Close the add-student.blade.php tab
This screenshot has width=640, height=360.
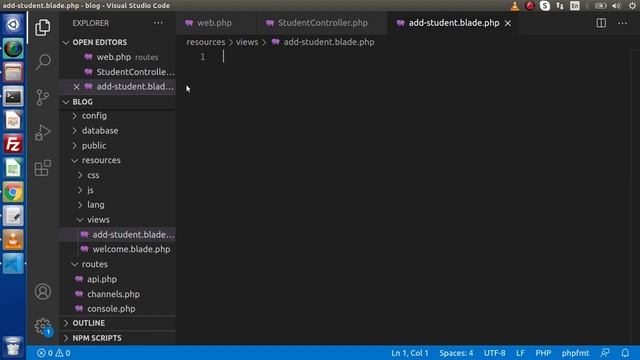click(x=508, y=23)
